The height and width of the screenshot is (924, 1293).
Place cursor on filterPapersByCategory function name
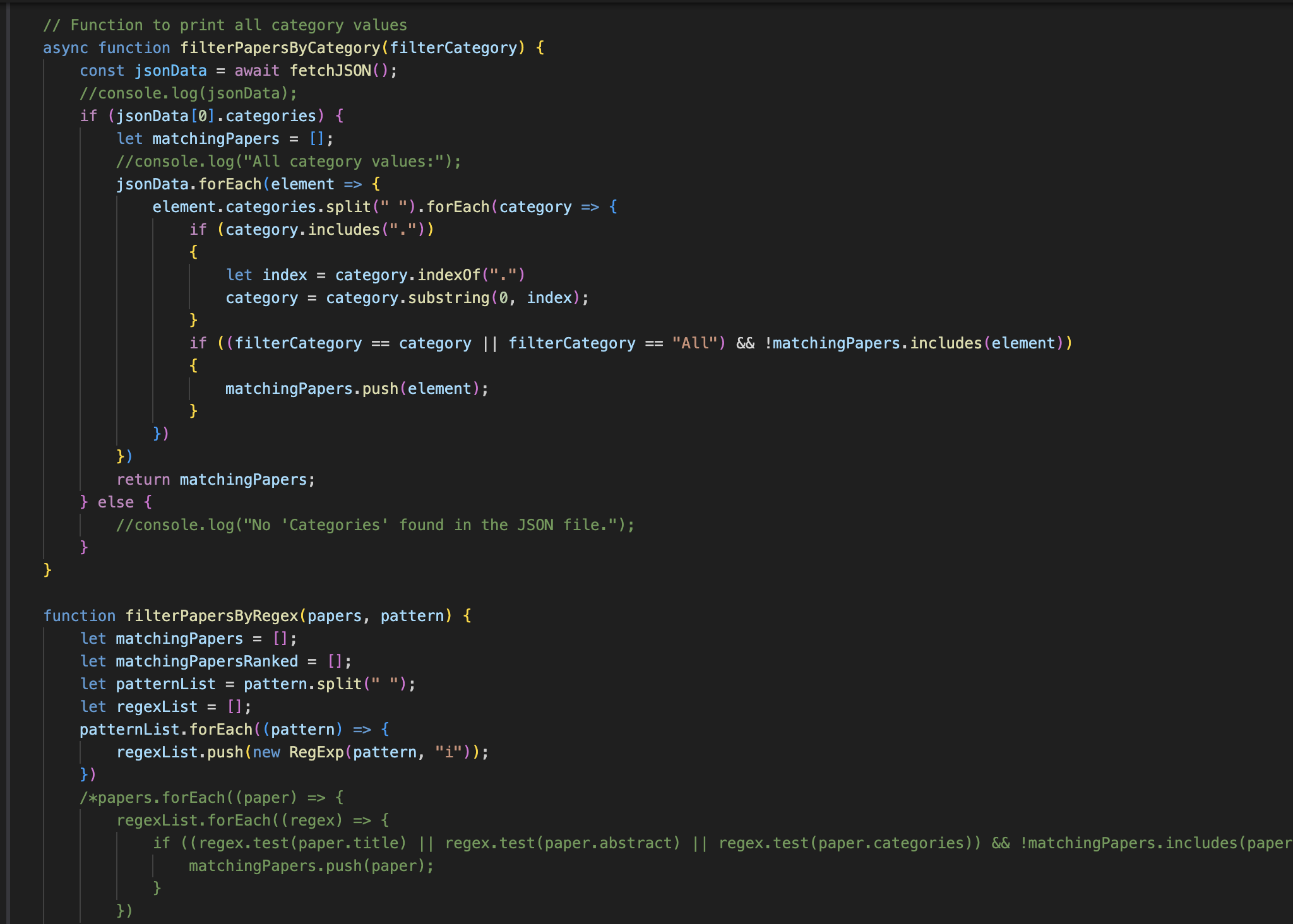[280, 48]
